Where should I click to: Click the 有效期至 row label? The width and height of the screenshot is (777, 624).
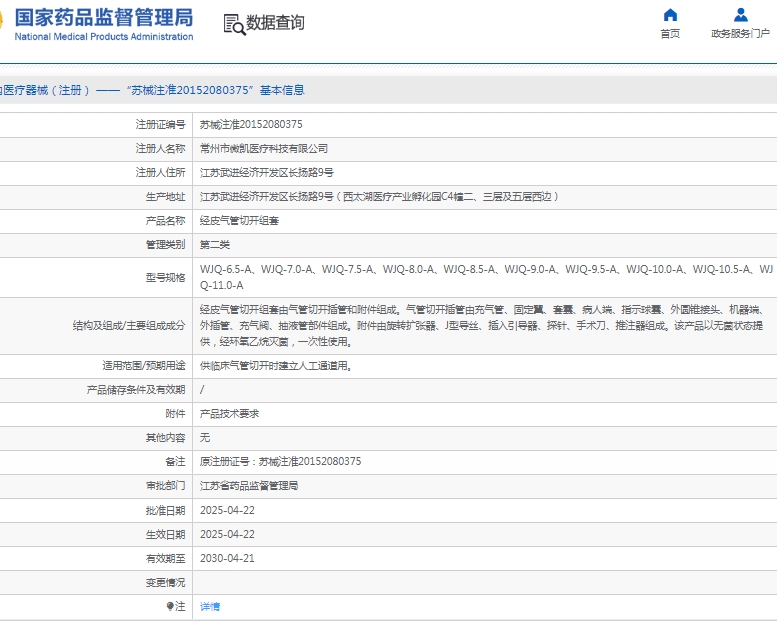click(166, 558)
